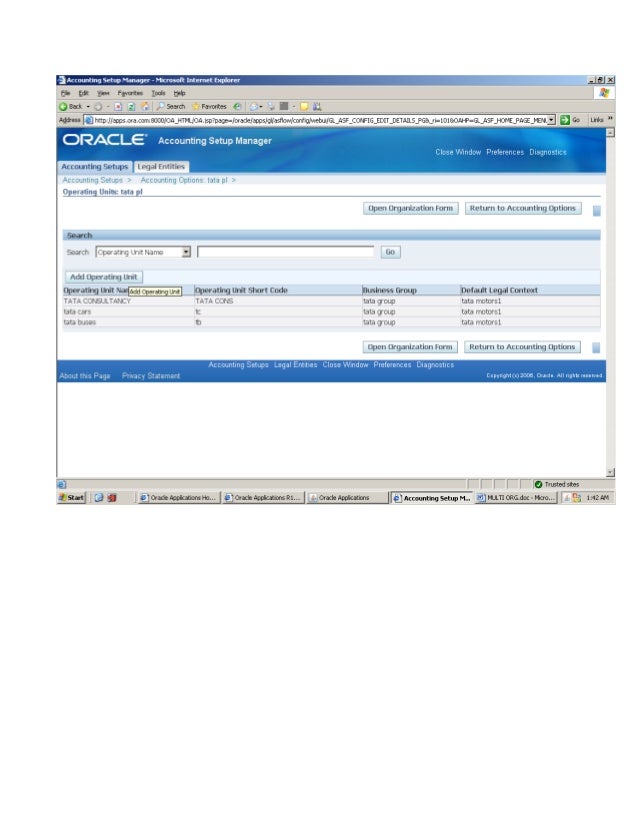Stop page loading in IE toolbar
The image size is (638, 826).
(x=118, y=106)
